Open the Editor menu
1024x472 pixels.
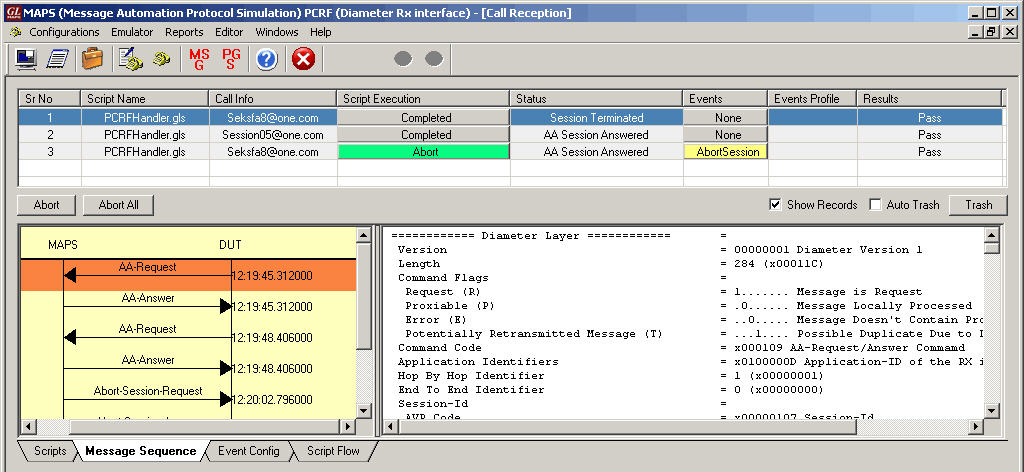click(x=229, y=32)
